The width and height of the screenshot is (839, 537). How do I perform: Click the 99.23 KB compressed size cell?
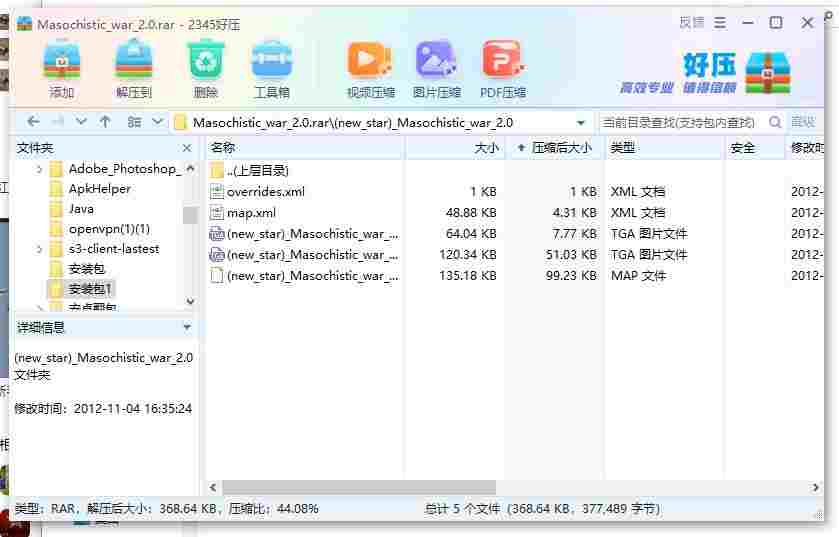tap(571, 276)
